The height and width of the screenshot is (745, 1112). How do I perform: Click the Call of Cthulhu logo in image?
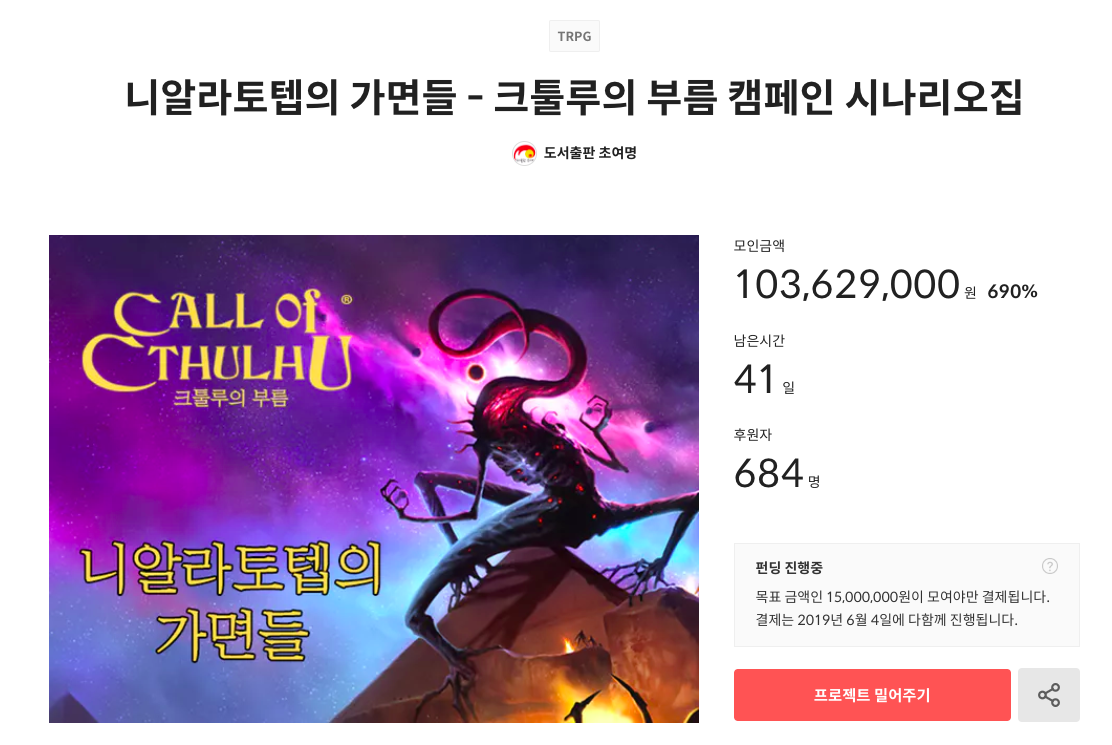tap(218, 347)
